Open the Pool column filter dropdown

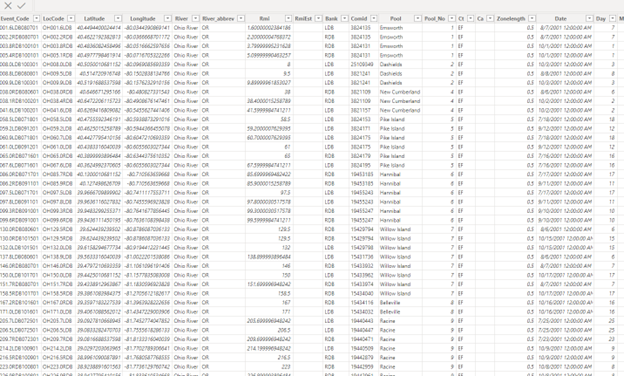click(x=417, y=18)
